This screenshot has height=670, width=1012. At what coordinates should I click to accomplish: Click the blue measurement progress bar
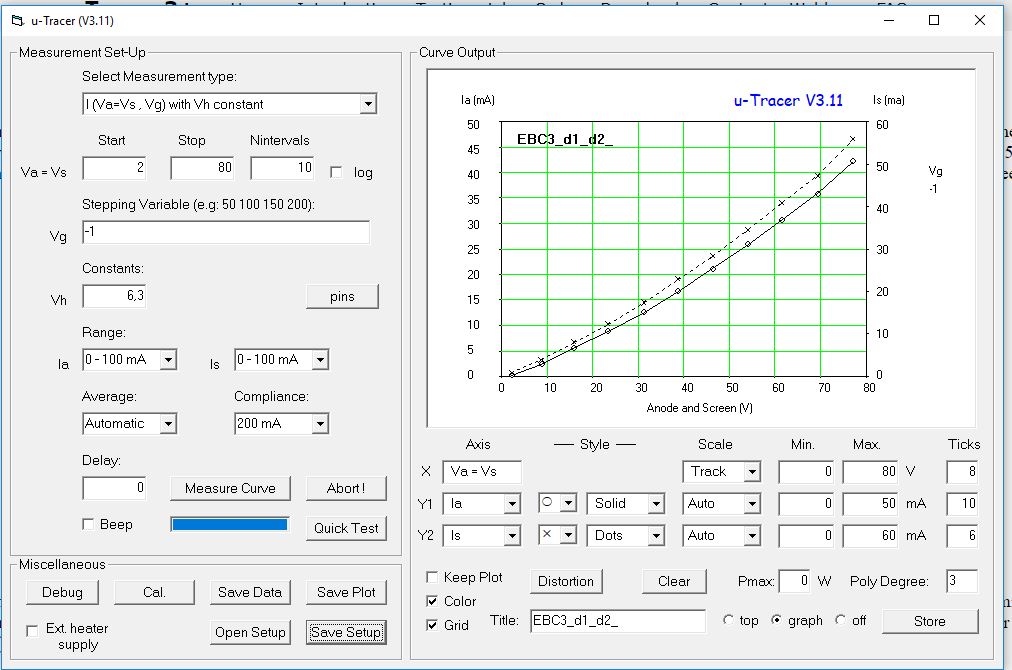230,525
